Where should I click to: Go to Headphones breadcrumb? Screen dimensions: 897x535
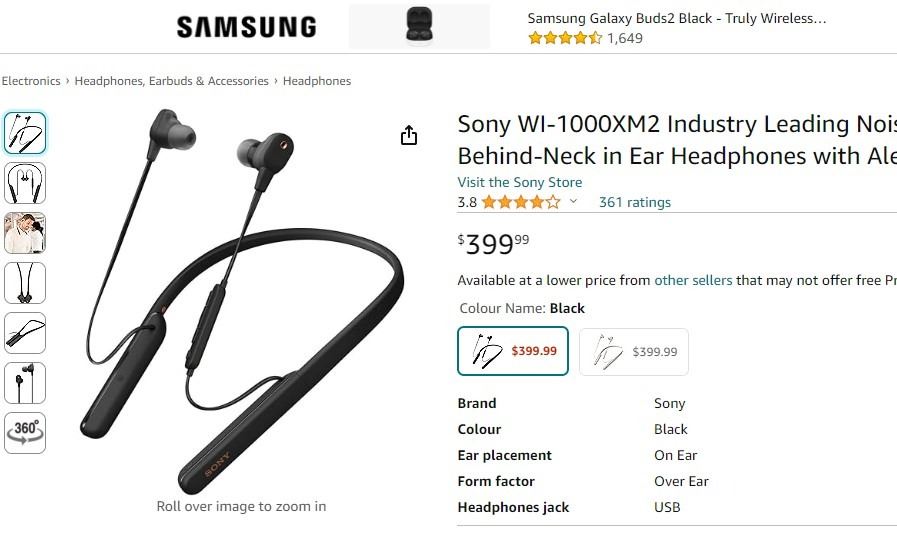point(317,81)
